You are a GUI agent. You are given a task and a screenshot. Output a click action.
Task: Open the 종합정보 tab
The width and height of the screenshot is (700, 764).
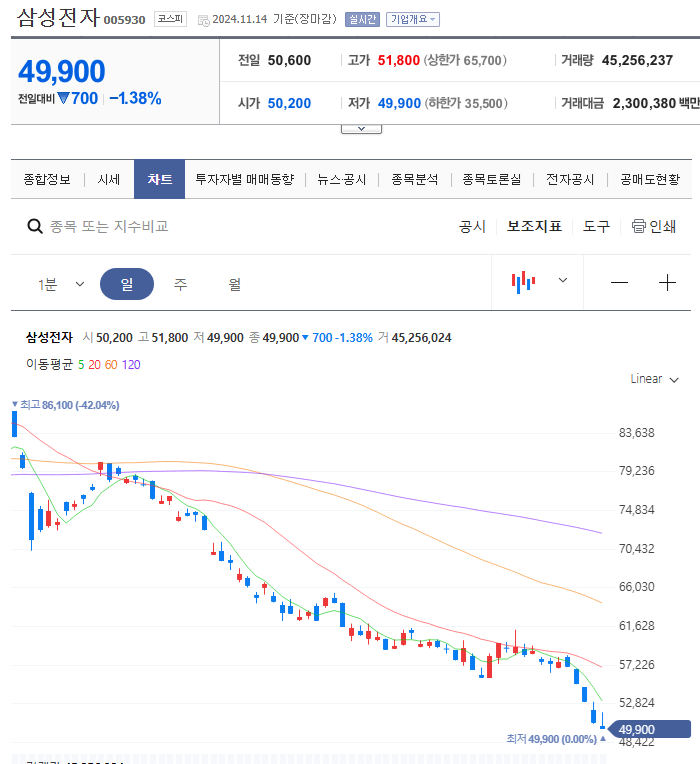[x=47, y=179]
